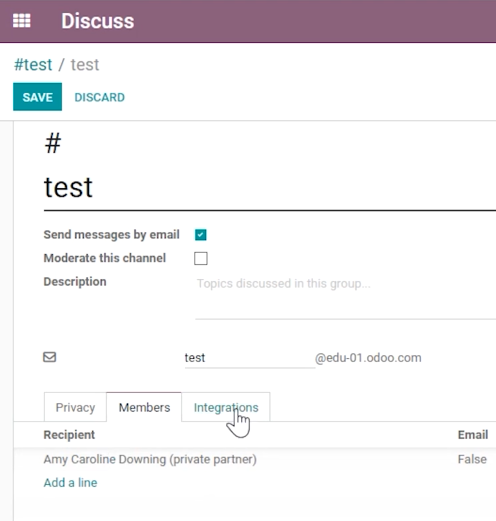Select Amy Caroline Downing member row
This screenshot has height=521, width=496.
coord(255,459)
